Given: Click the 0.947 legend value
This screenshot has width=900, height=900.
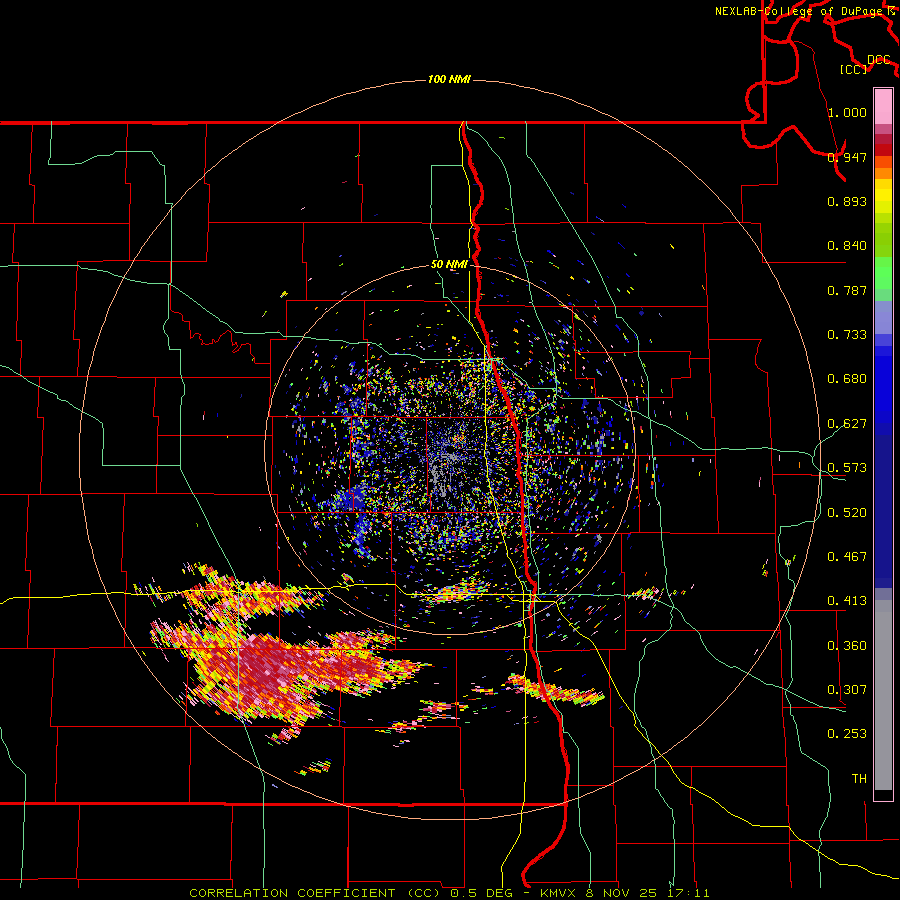Looking at the screenshot, I should tap(847, 157).
